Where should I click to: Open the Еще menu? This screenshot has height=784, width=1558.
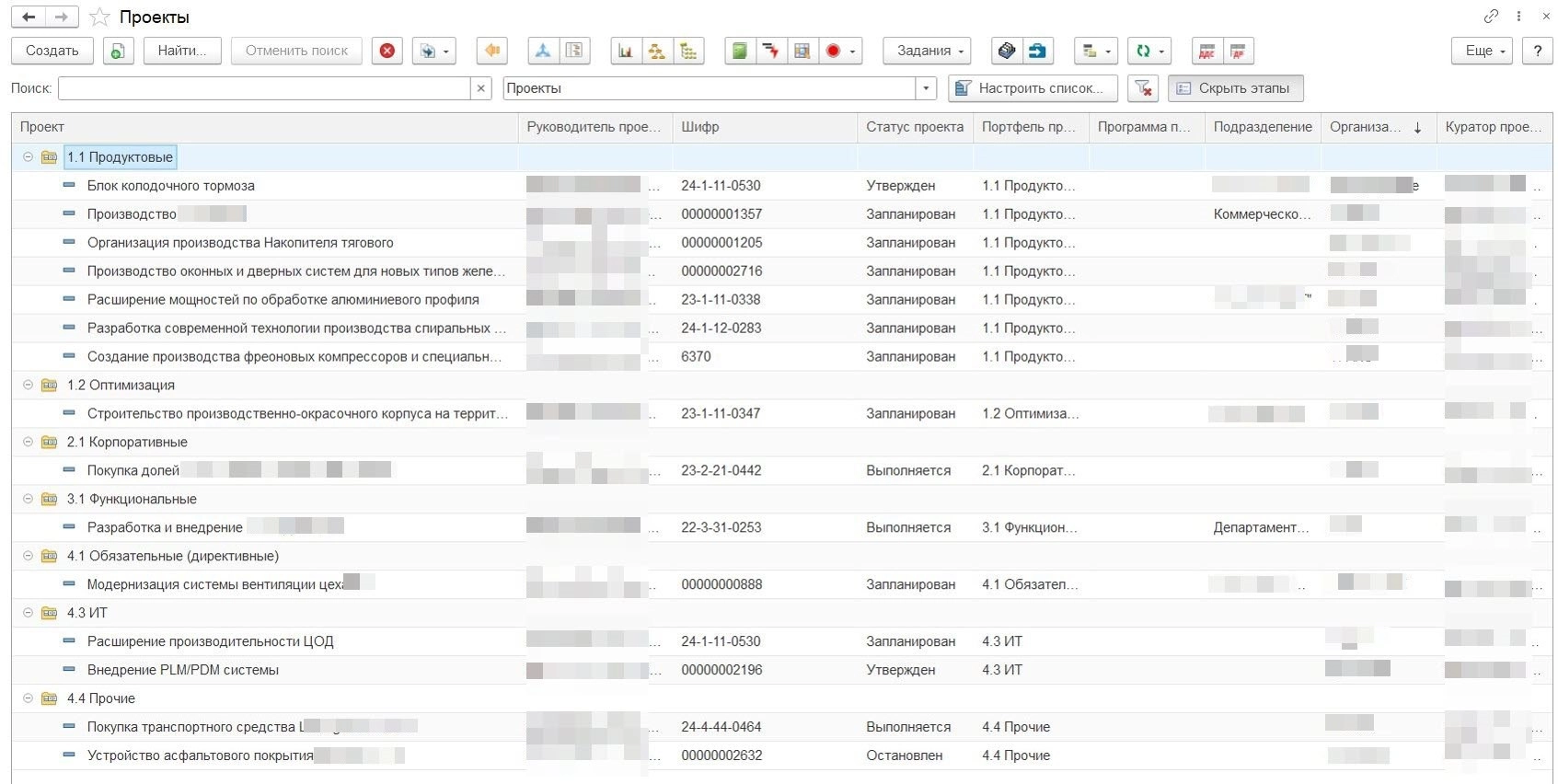[1483, 52]
